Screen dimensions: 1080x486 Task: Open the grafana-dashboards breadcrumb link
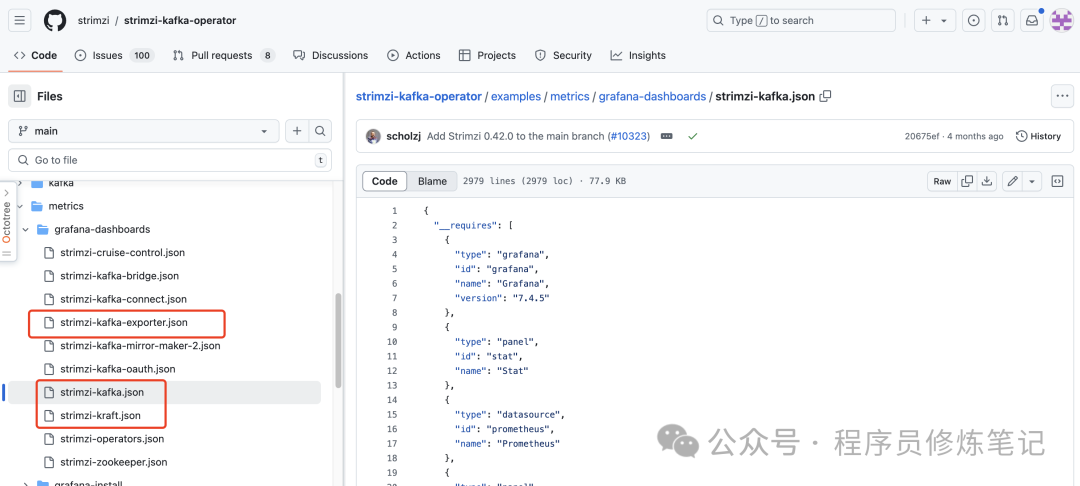[652, 96]
